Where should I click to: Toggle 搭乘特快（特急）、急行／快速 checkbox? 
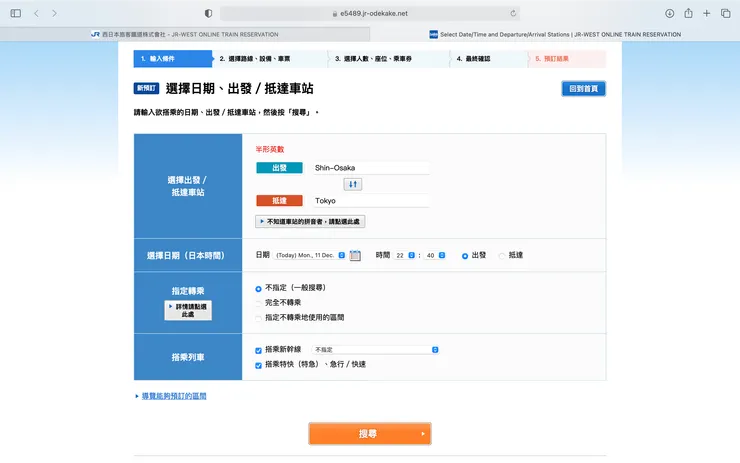click(258, 365)
